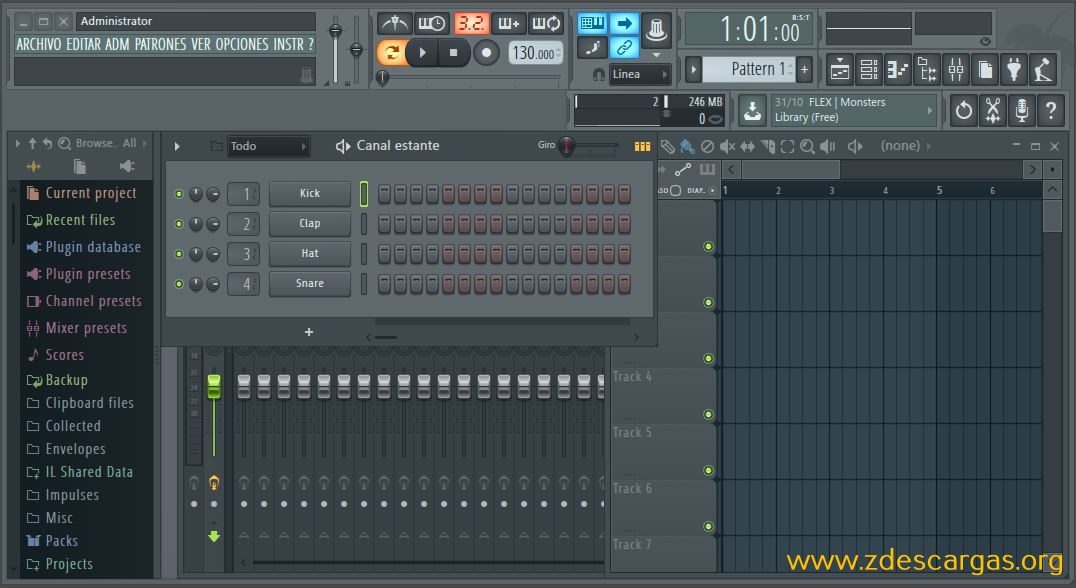Click the Snare channel button
The image size is (1076, 588).
(x=309, y=283)
